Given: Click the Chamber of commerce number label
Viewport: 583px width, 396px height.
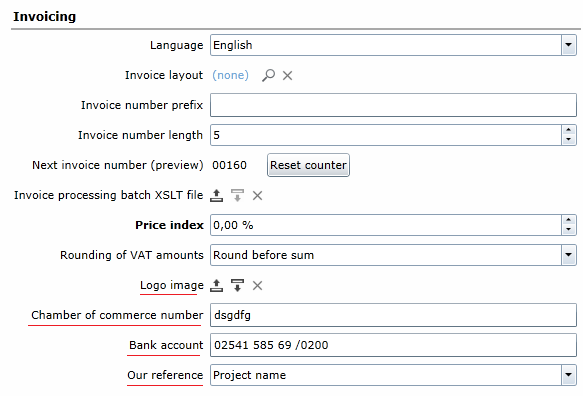Looking at the screenshot, I should 117,315.
